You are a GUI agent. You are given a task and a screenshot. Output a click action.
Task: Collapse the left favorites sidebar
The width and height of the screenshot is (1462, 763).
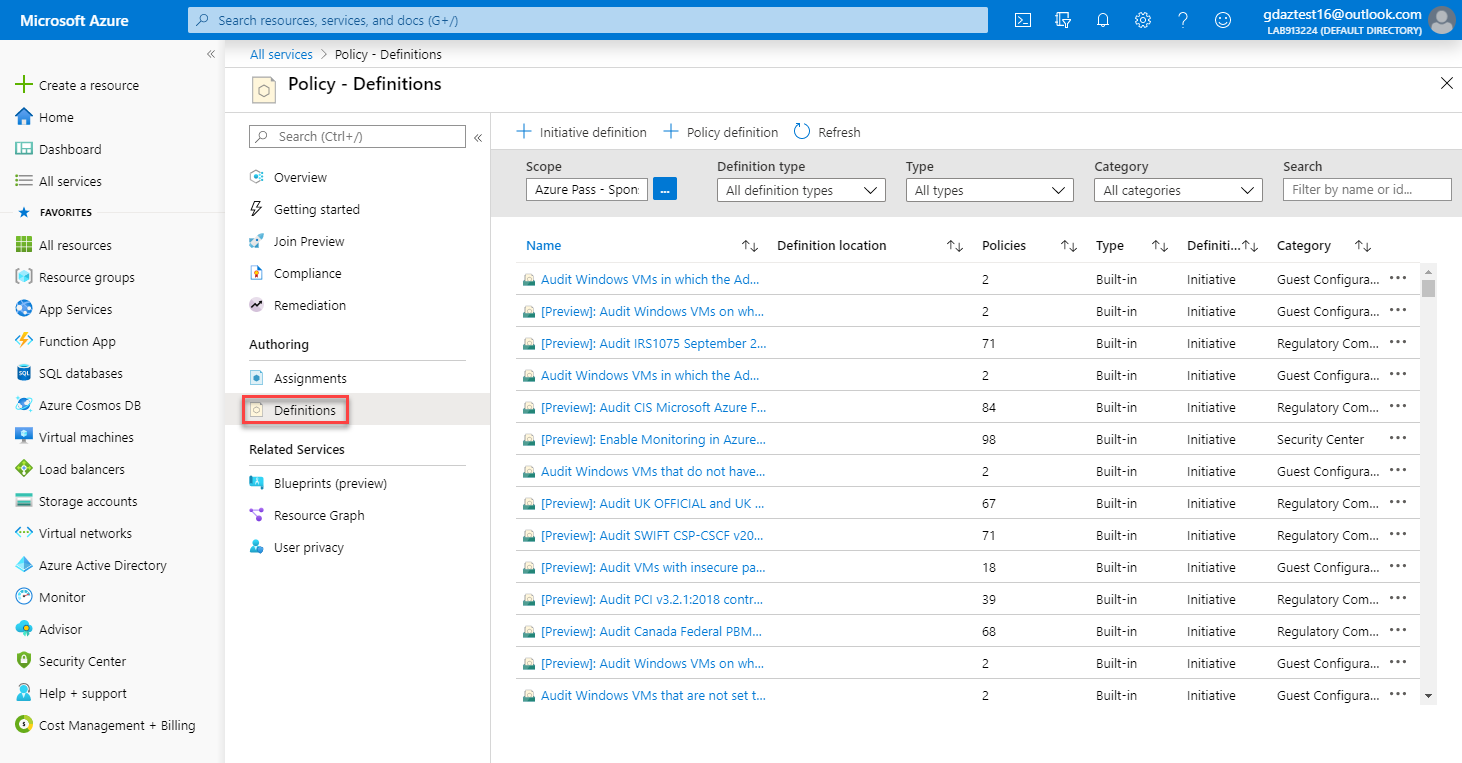point(211,54)
